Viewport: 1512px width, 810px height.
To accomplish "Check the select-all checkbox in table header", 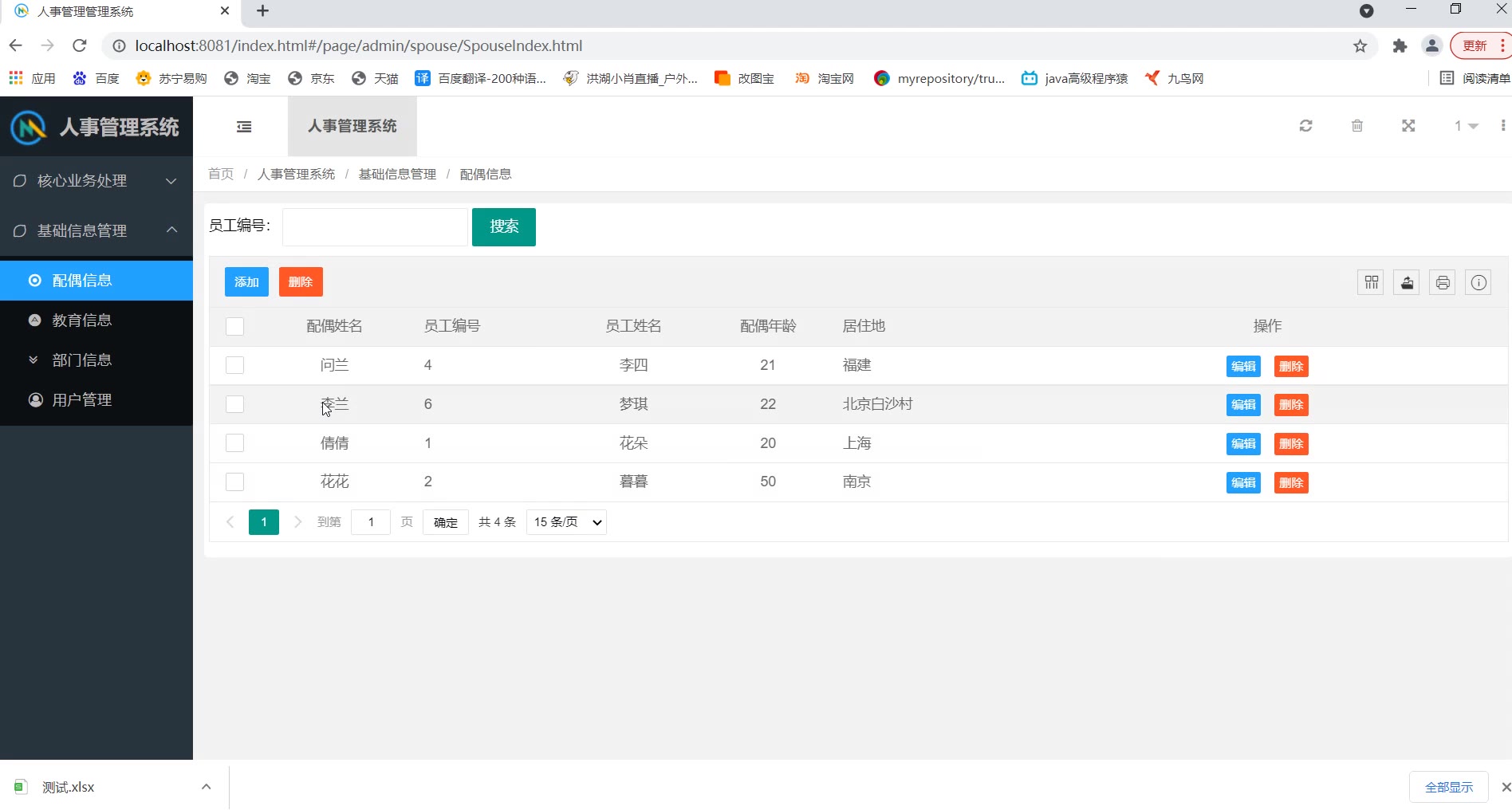I will pos(234,327).
